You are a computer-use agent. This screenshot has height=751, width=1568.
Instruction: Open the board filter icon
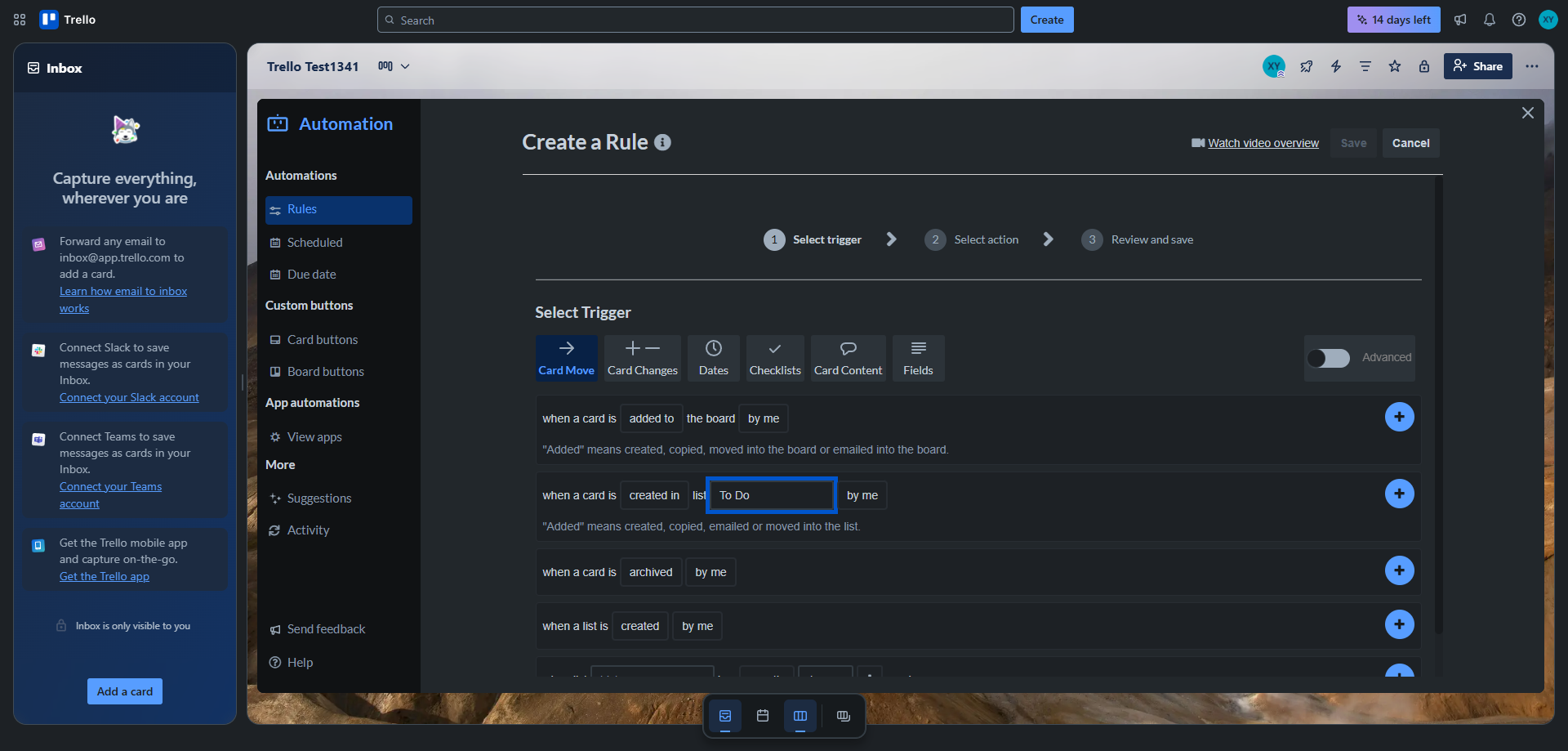[1365, 66]
